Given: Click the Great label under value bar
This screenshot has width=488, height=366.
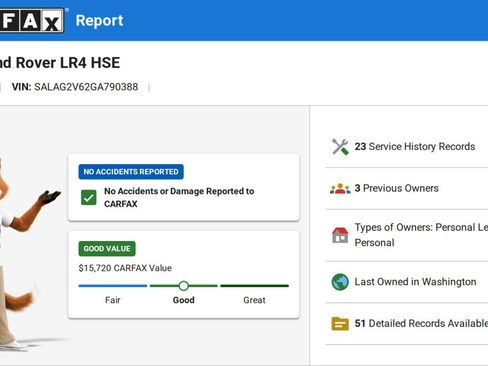Looking at the screenshot, I should click(x=254, y=300).
